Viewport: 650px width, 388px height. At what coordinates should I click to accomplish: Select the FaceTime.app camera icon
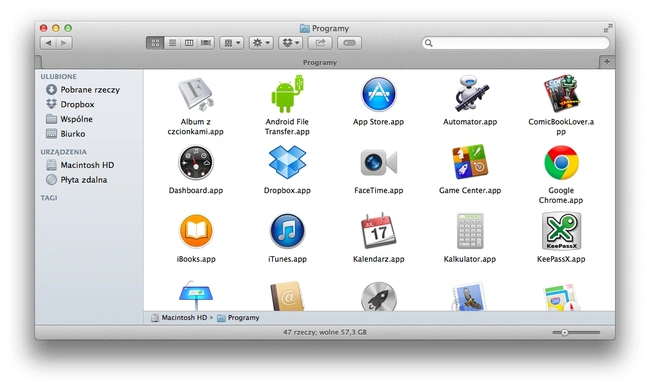coord(378,162)
